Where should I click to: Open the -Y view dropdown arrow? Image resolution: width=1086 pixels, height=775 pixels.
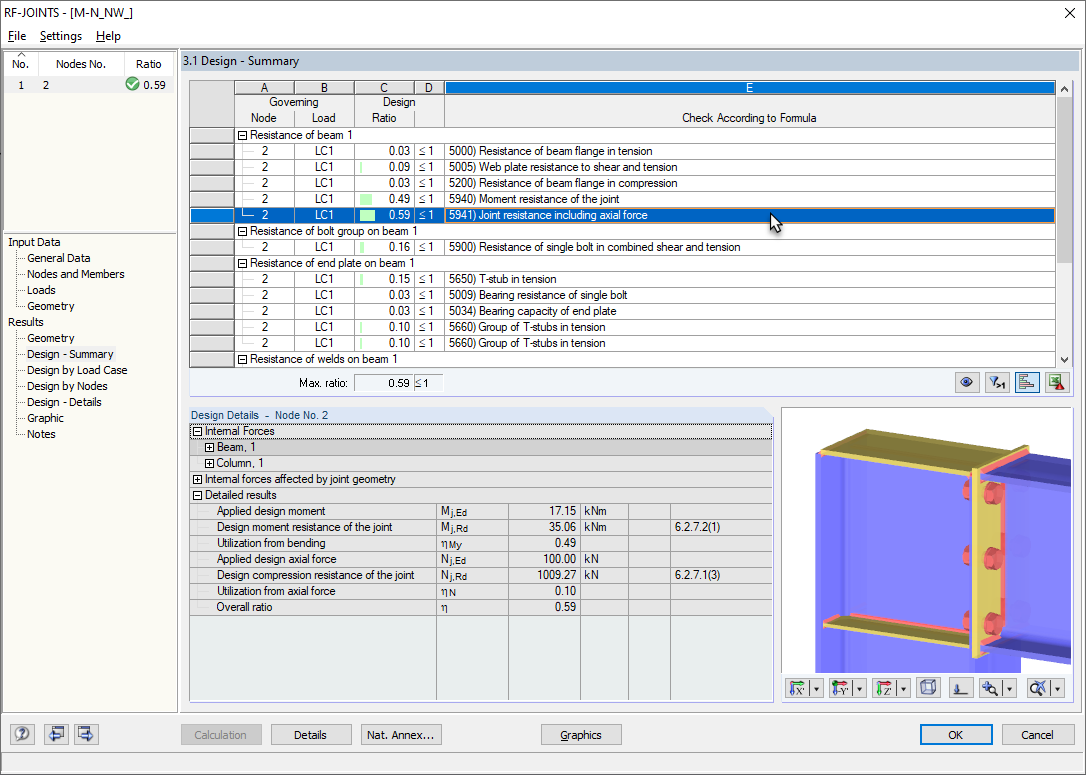860,688
